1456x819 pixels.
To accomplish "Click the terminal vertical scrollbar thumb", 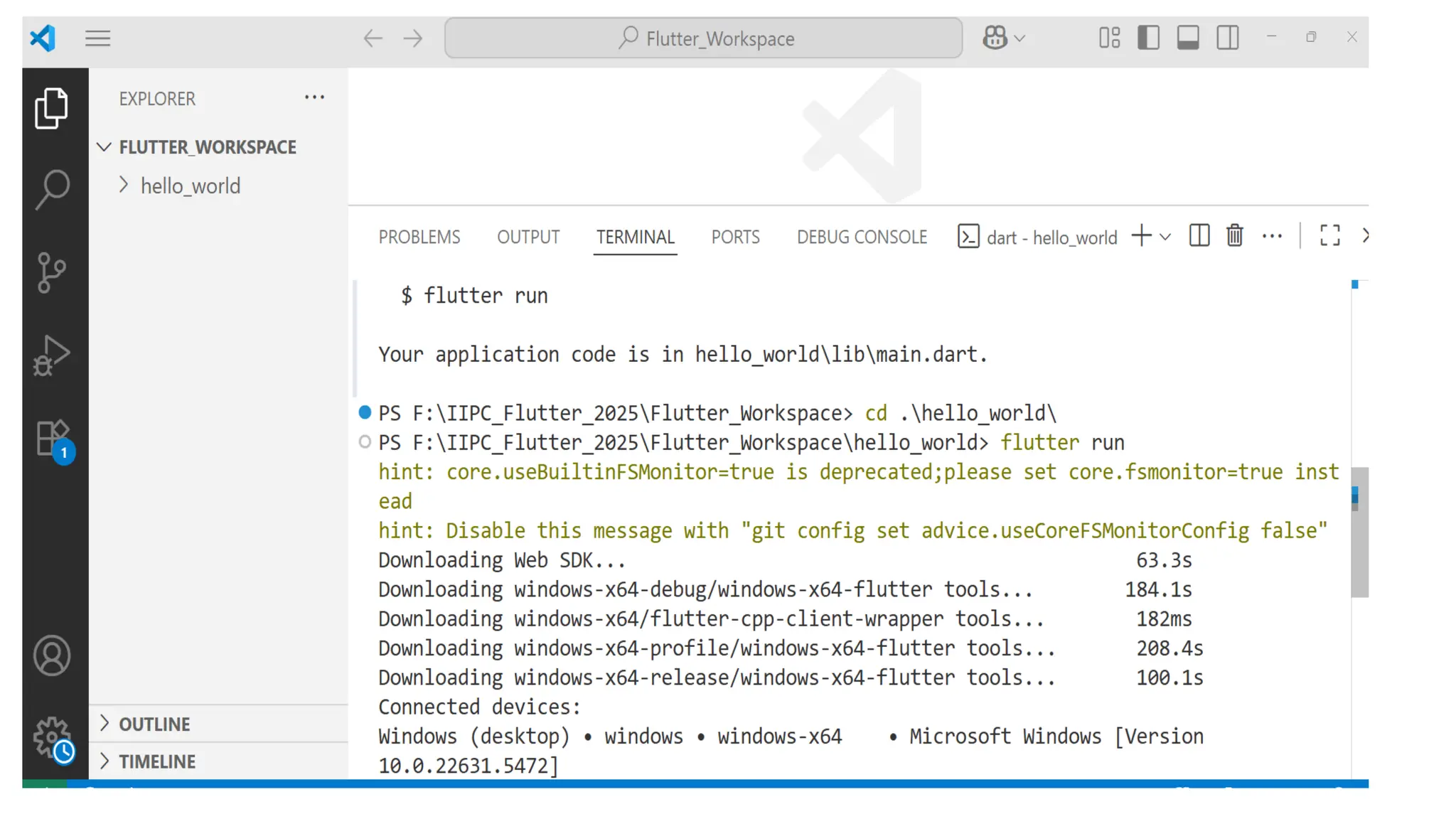I will (1359, 532).
